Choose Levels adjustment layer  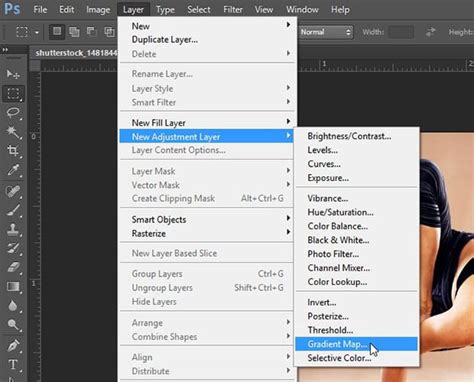coord(356,150)
